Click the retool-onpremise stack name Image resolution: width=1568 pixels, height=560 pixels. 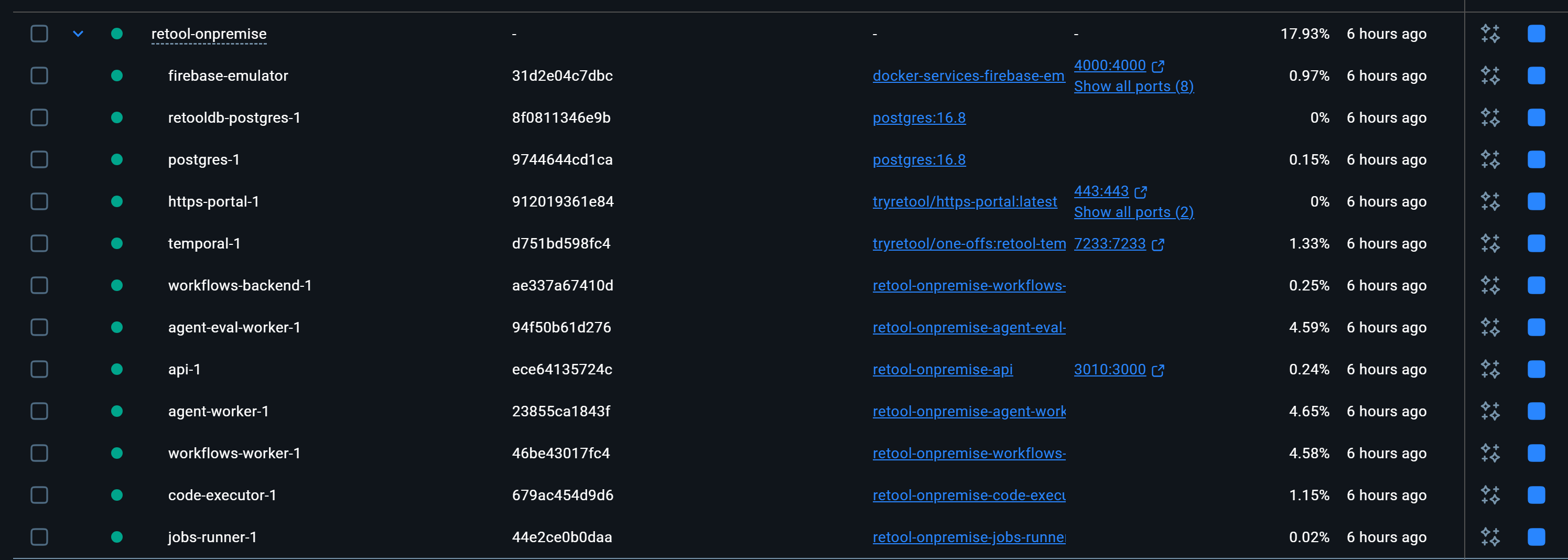tap(209, 34)
